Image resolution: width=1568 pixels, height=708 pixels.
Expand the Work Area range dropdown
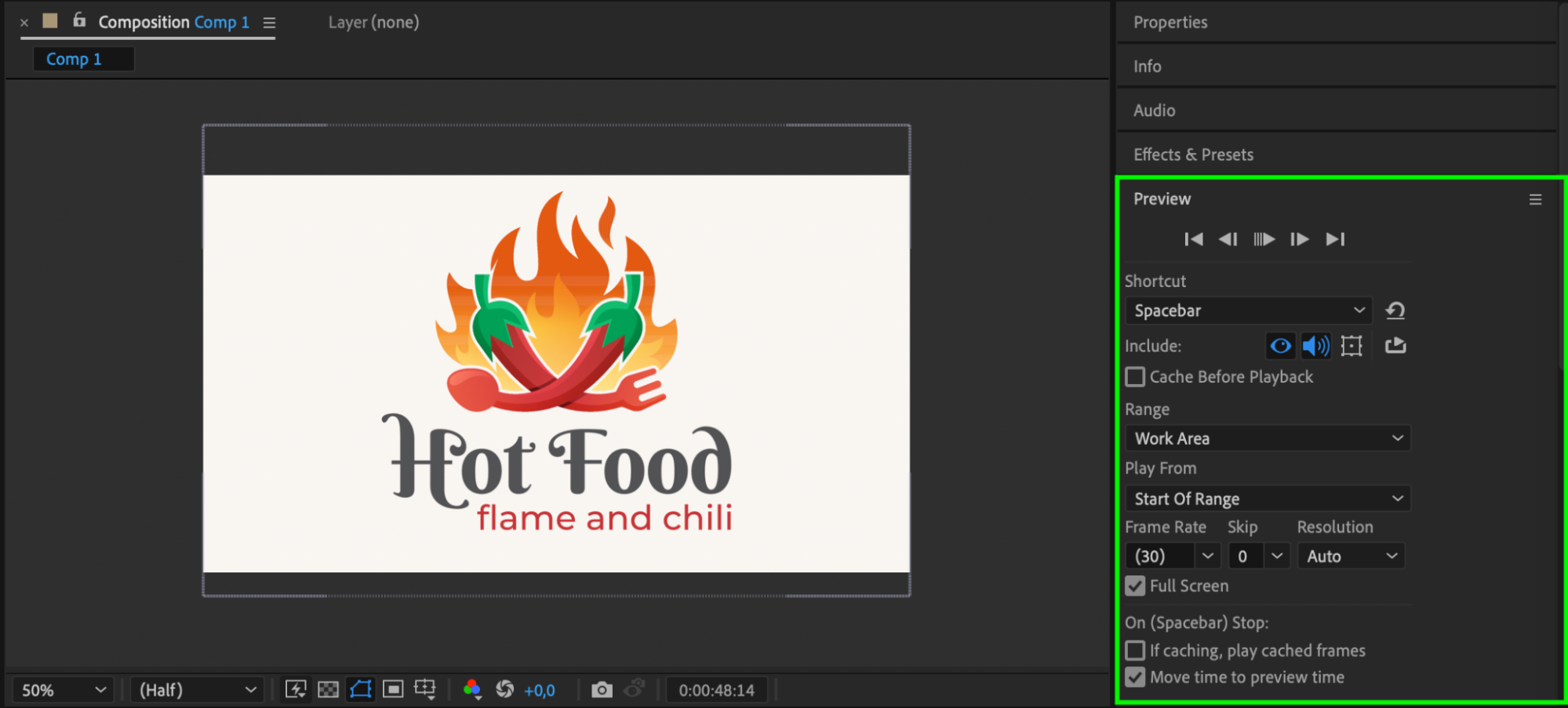(x=1268, y=438)
